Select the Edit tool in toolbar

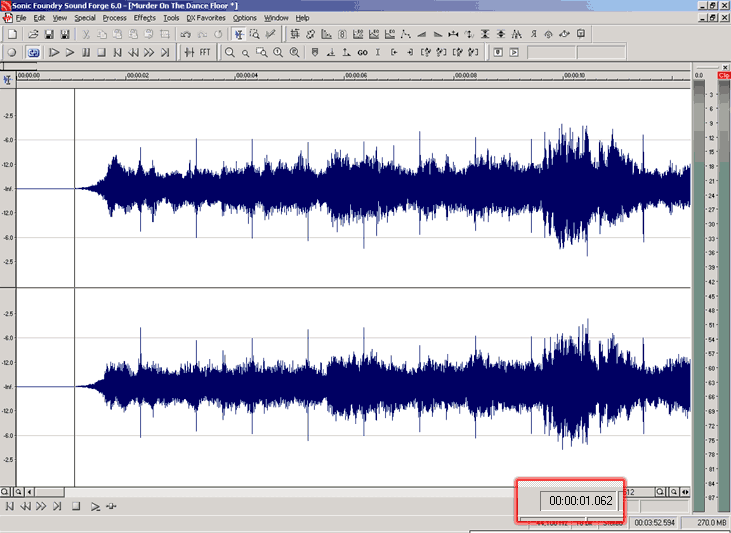239,34
